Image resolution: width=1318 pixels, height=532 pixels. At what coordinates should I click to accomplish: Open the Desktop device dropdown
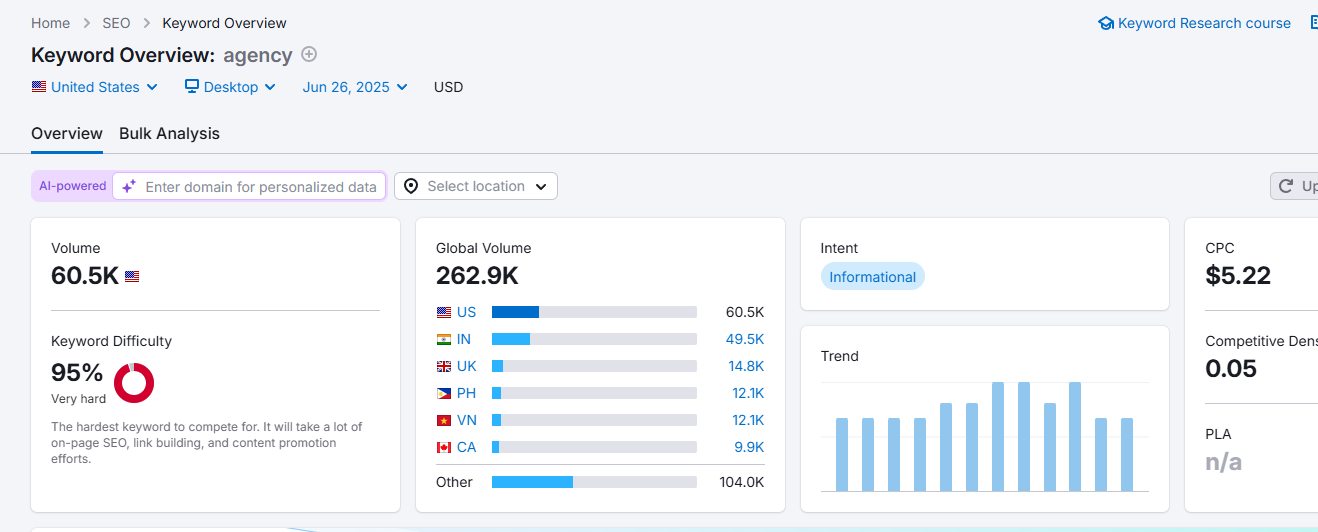(230, 87)
